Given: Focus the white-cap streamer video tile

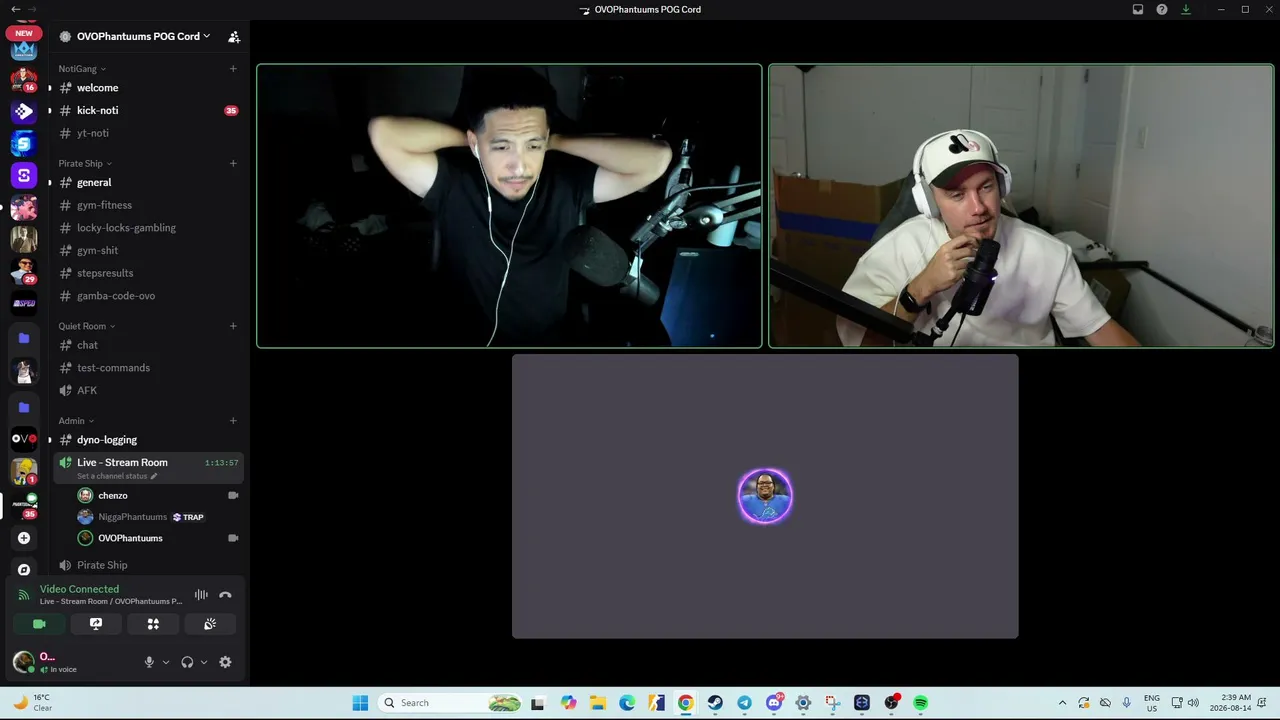Looking at the screenshot, I should [x=1021, y=206].
